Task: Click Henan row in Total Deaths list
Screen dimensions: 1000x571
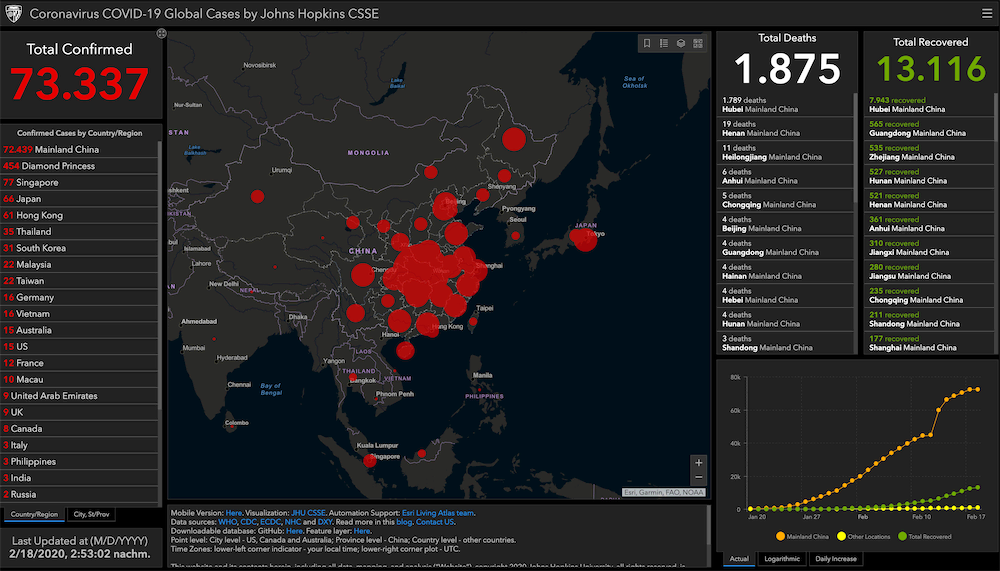Action: tap(785, 129)
